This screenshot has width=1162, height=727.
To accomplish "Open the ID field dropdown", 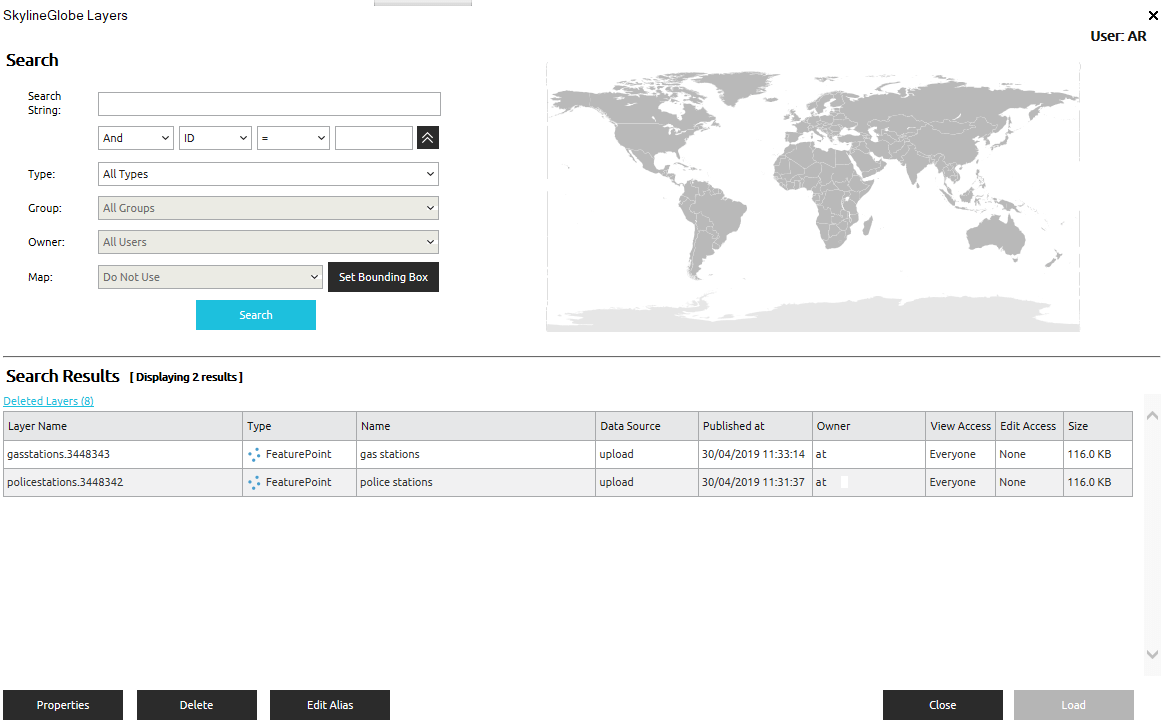I will coord(215,137).
